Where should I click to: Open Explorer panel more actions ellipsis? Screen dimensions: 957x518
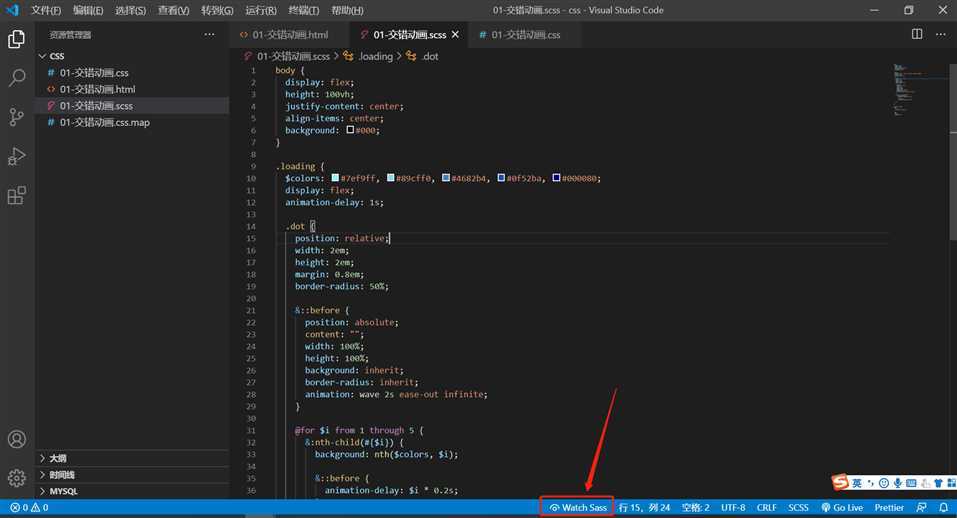[209, 35]
